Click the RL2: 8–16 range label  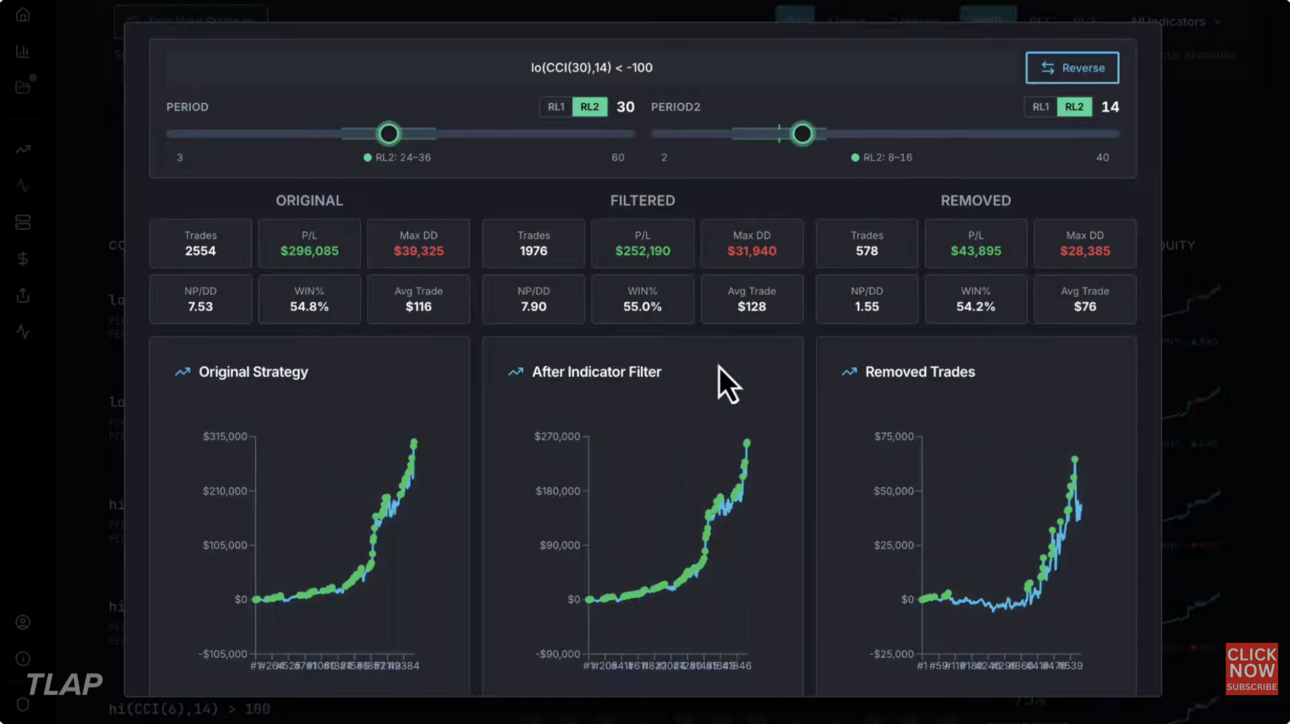coord(881,158)
